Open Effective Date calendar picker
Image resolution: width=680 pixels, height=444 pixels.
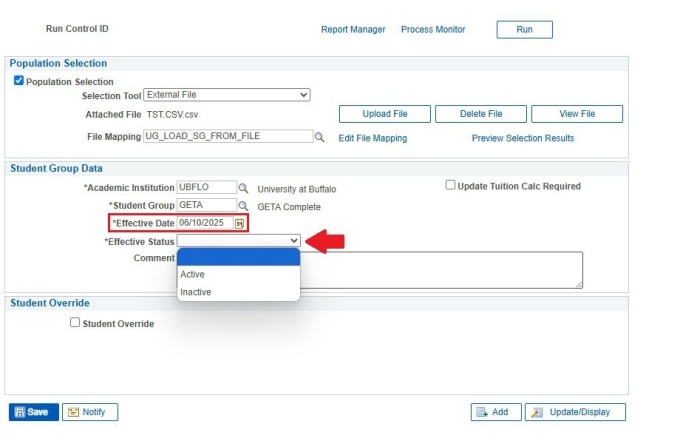pyautogui.click(x=239, y=223)
